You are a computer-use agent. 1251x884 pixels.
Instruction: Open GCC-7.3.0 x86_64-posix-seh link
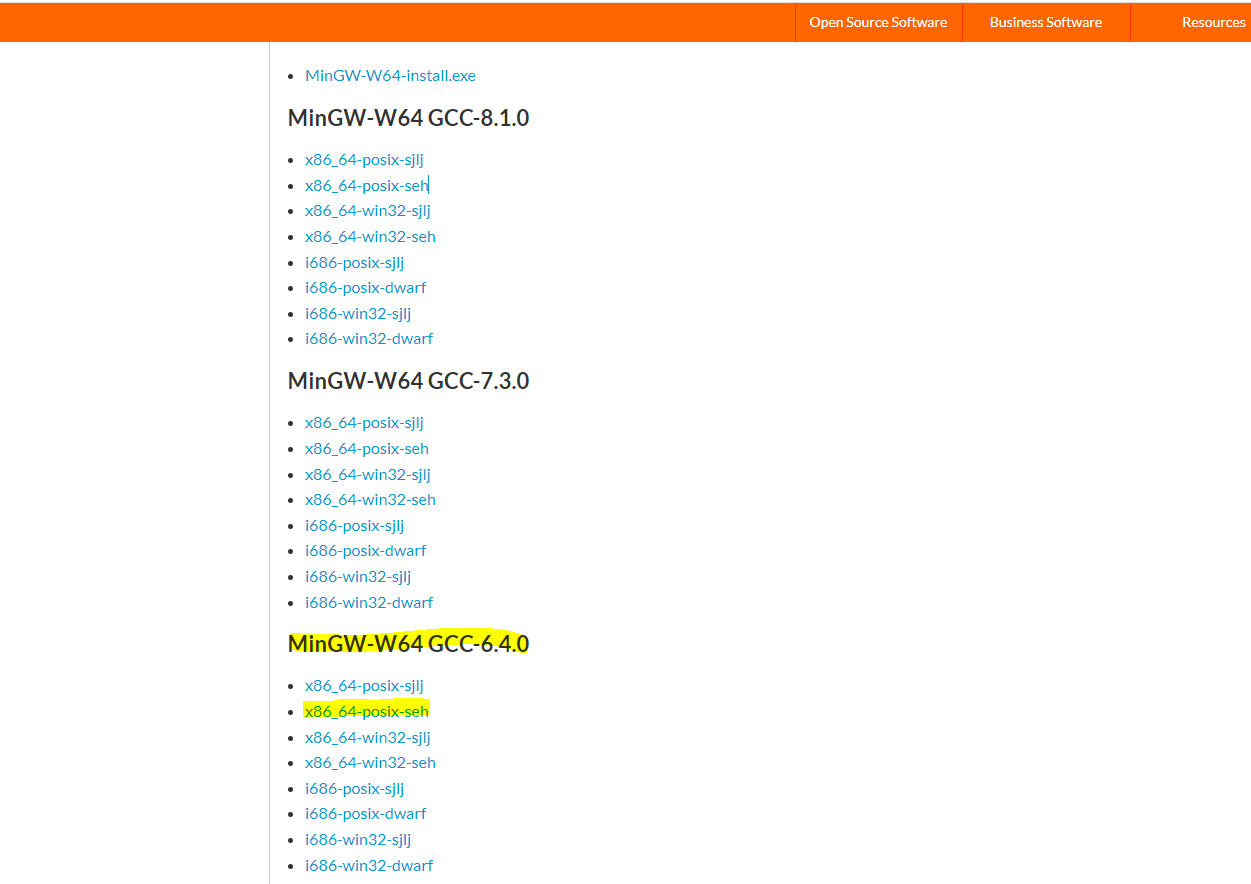click(x=366, y=449)
